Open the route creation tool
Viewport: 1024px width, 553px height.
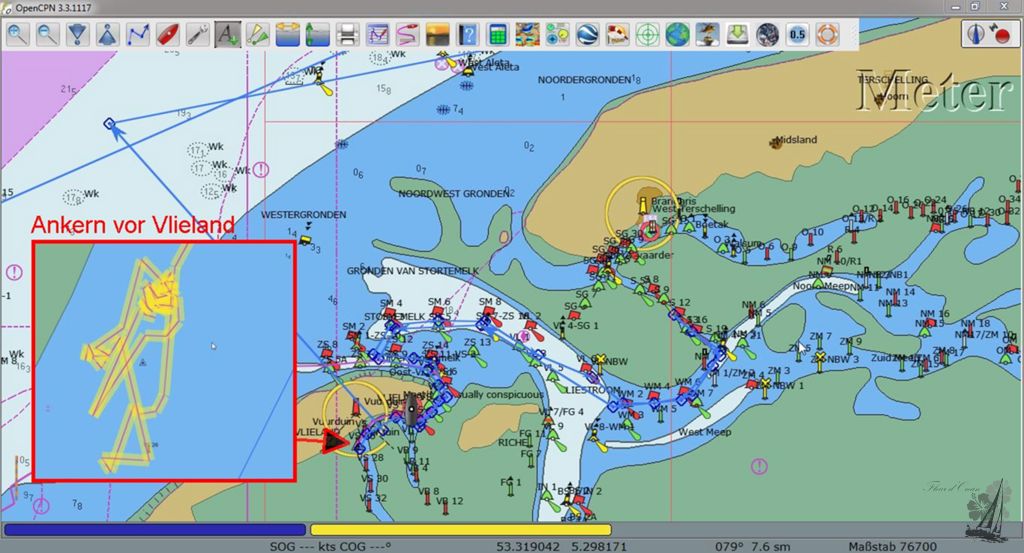(138, 34)
